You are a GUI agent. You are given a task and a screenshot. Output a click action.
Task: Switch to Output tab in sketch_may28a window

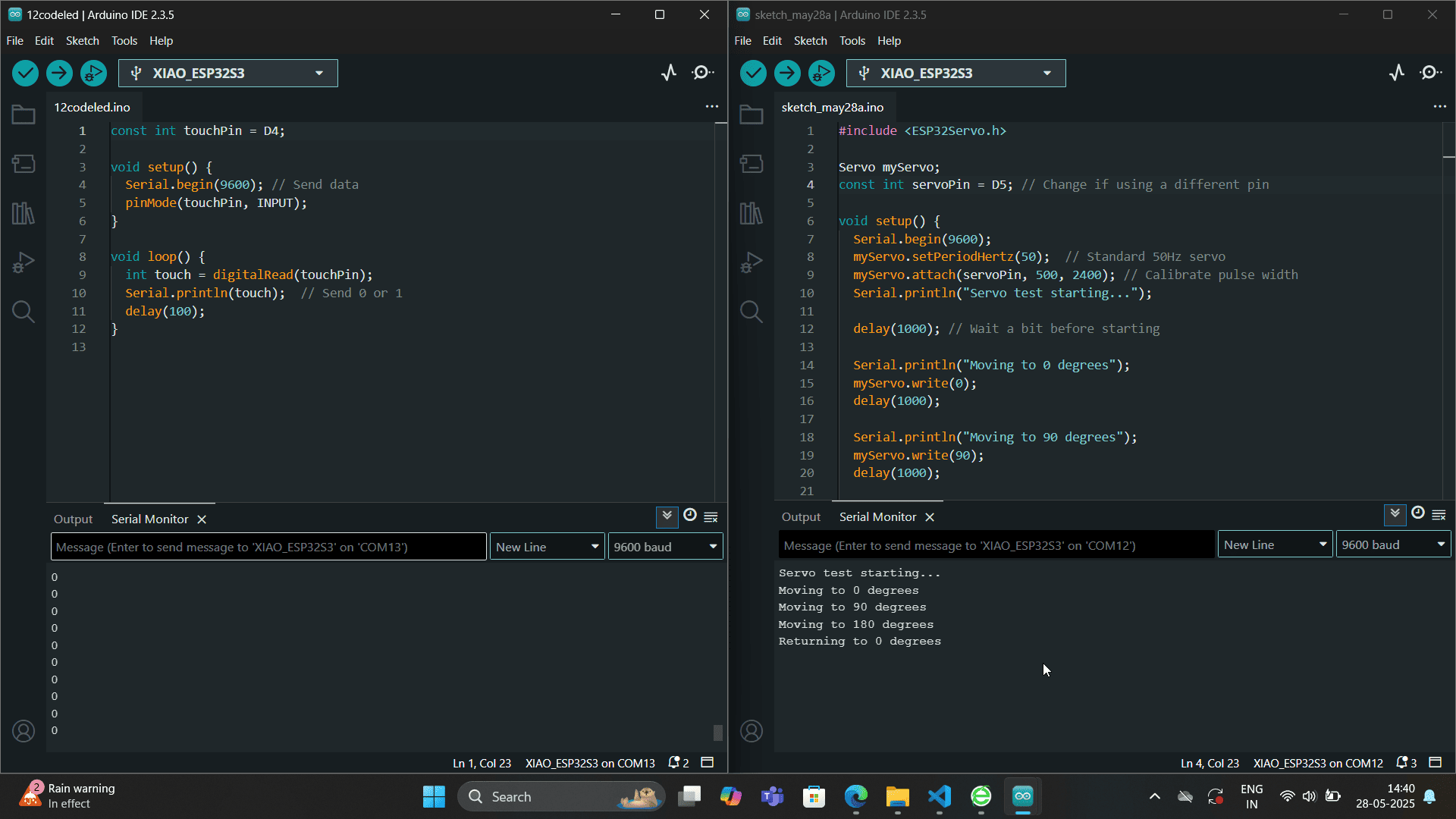click(x=801, y=517)
